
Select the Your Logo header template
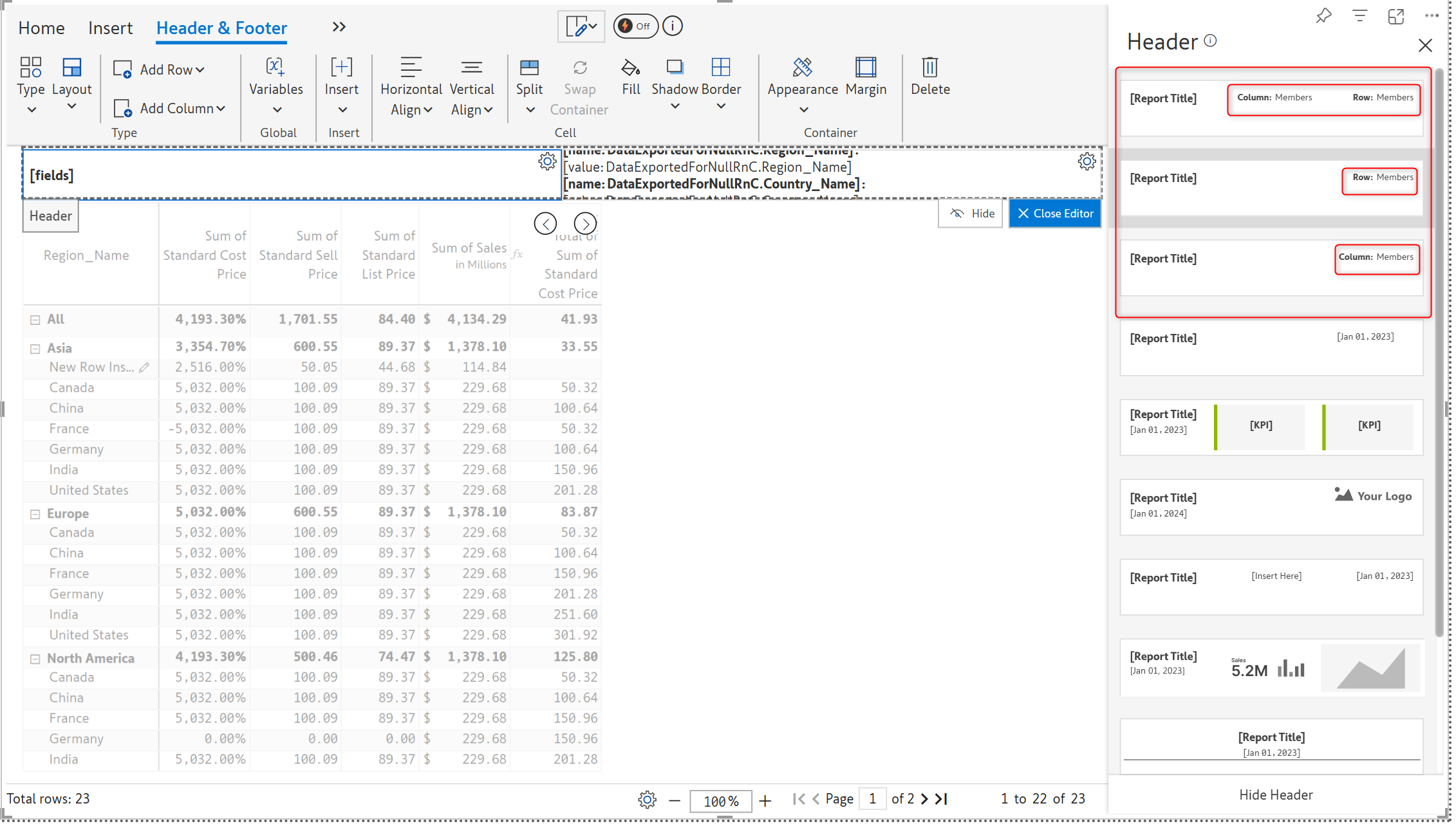[1271, 506]
